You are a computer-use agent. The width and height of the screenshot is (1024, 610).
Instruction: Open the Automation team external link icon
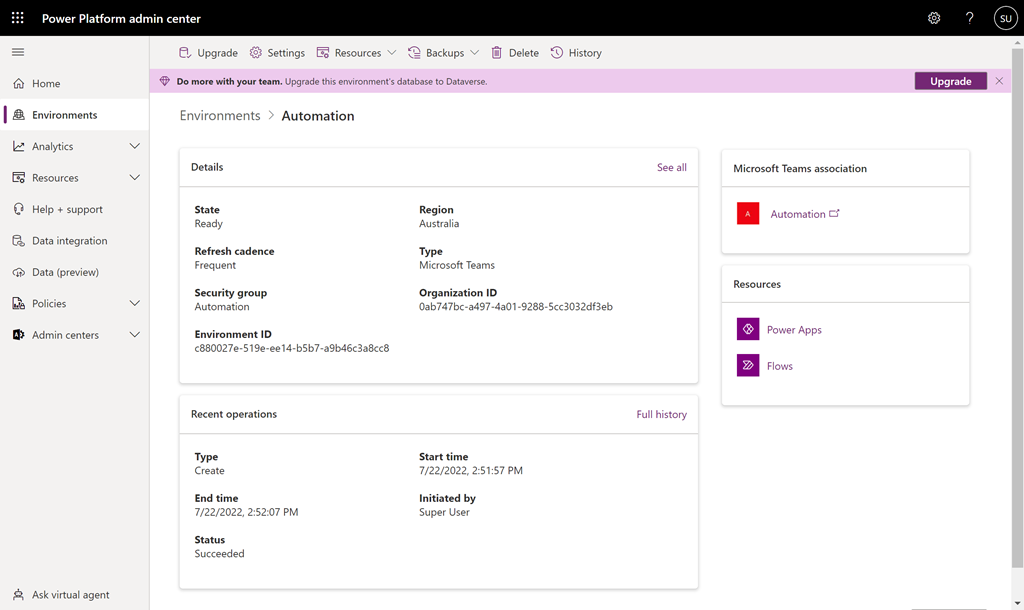(835, 214)
